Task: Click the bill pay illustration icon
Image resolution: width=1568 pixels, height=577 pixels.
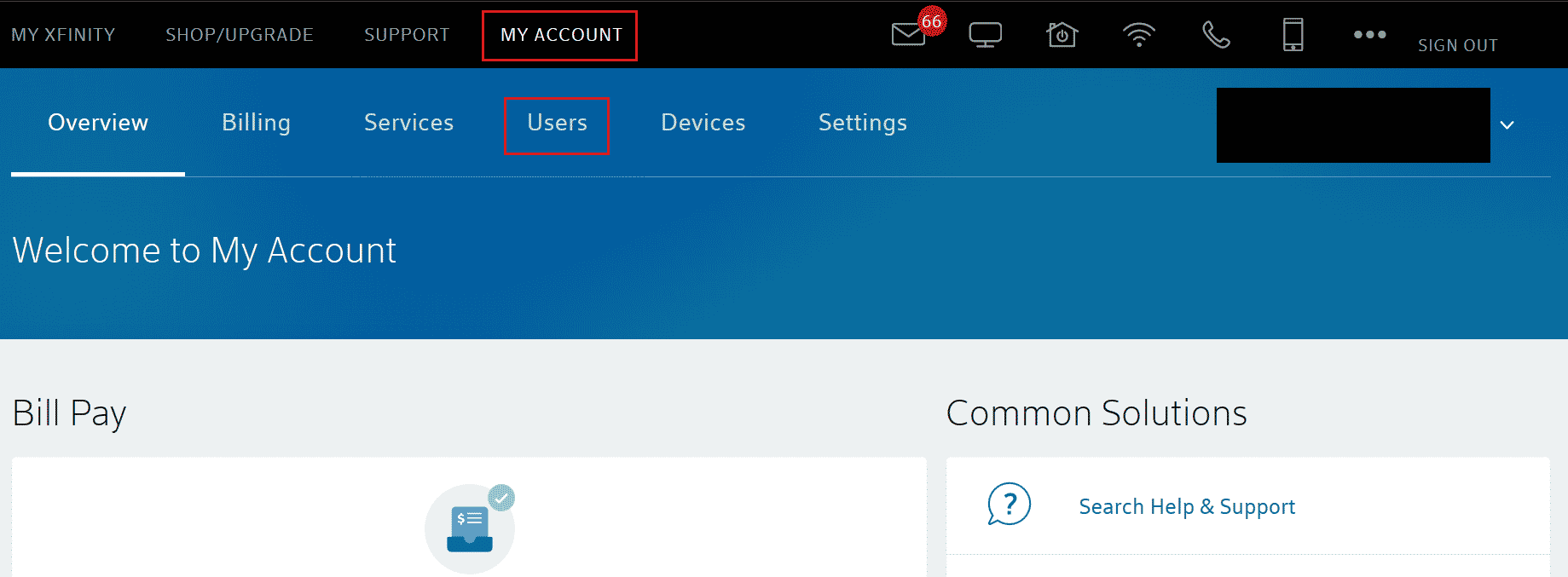Action: (470, 528)
